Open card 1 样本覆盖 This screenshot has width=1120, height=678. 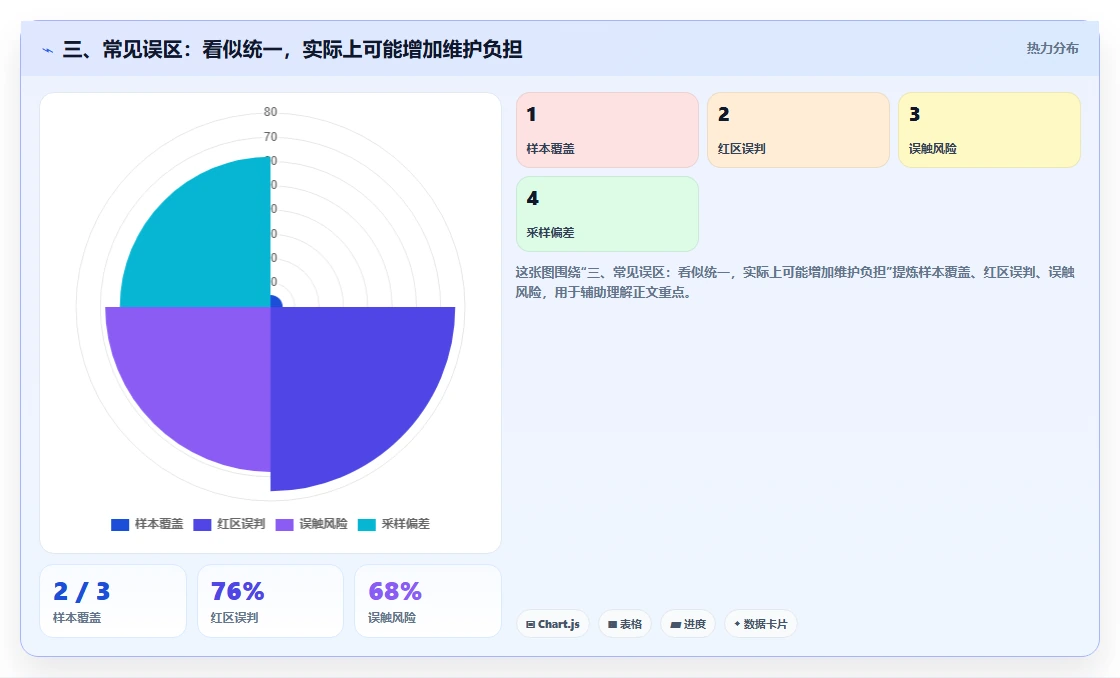(x=607, y=130)
